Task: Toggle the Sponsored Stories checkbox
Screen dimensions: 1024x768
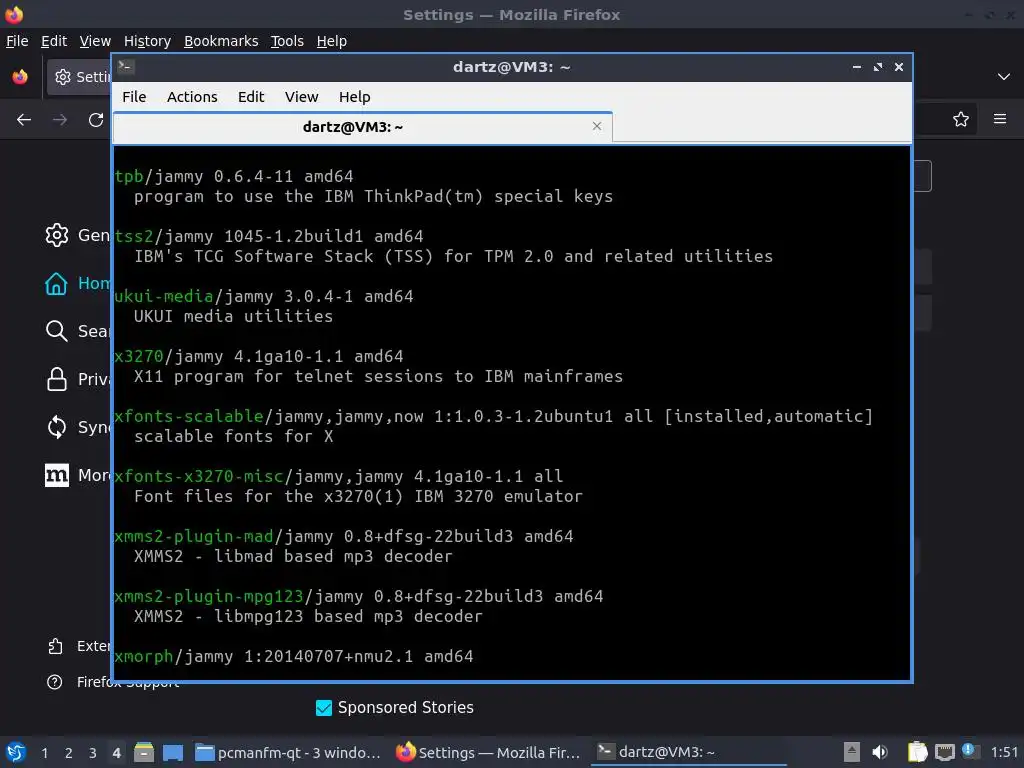Action: point(324,708)
